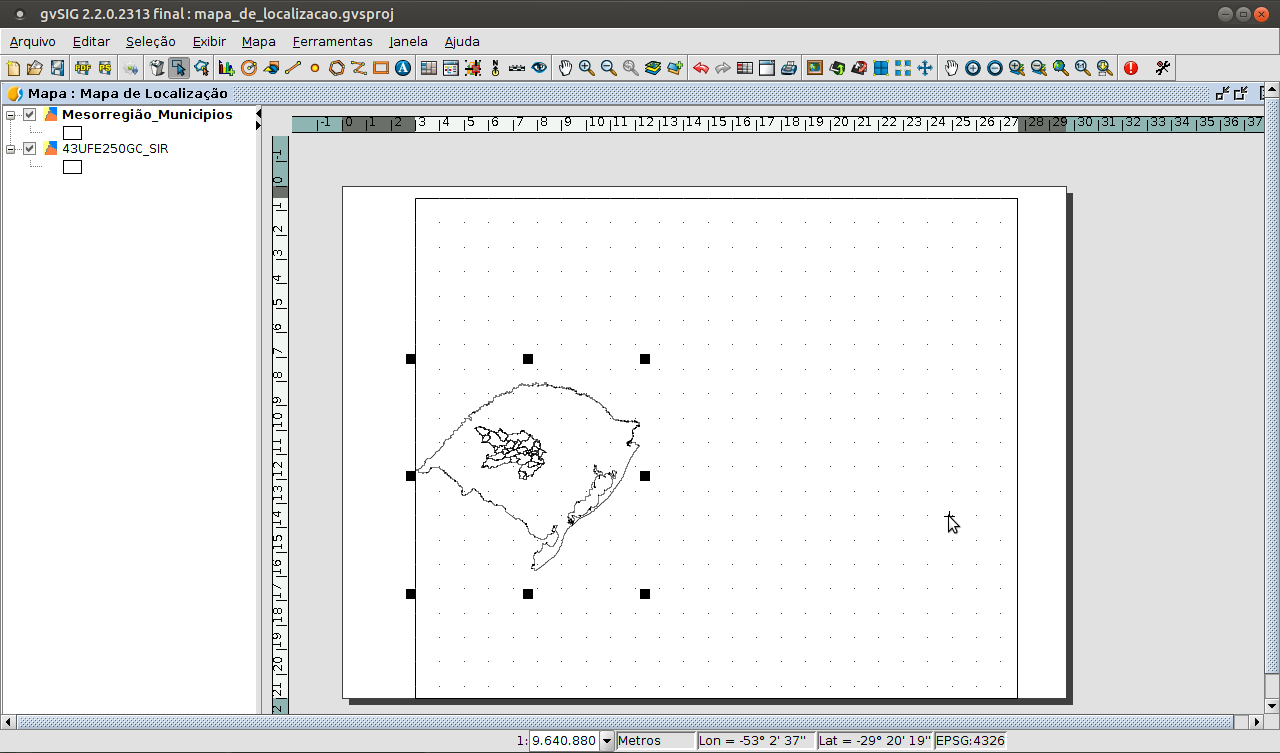Image resolution: width=1280 pixels, height=753 pixels.
Task: Click the red exclamation warning icon
Action: (x=1131, y=68)
